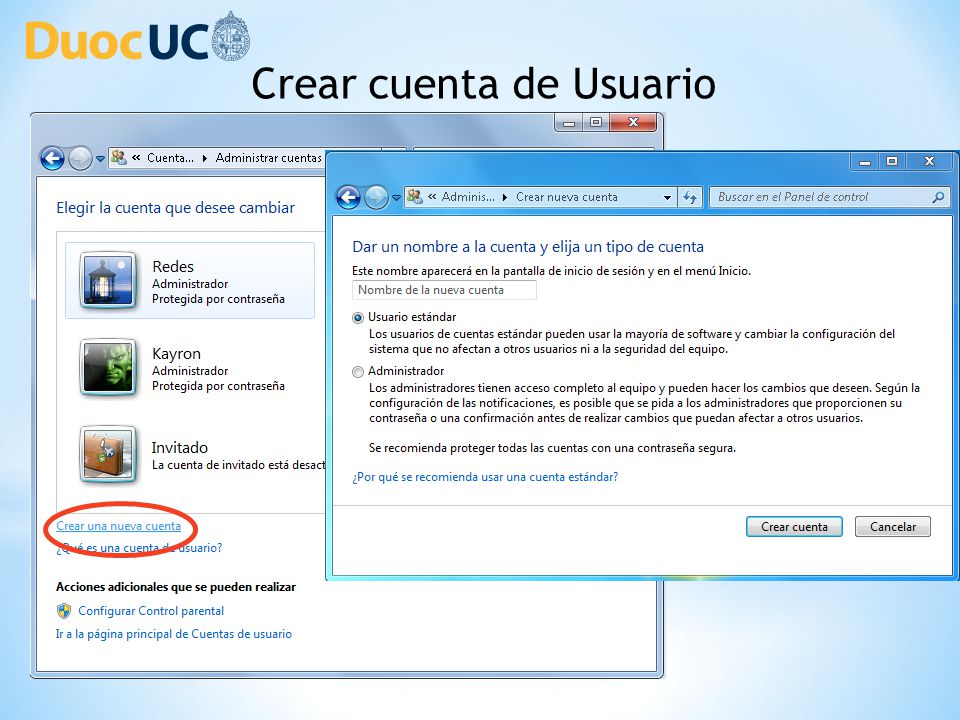Open overflow chevron in front address bar
The image size is (960, 720).
tap(432, 197)
